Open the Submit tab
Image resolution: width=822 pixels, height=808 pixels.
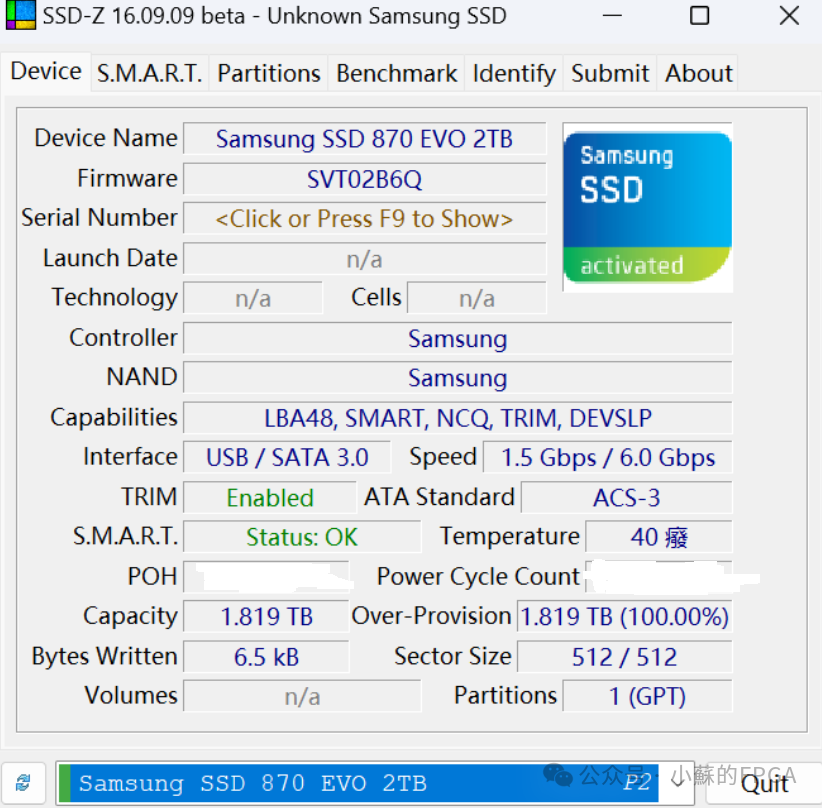(610, 73)
